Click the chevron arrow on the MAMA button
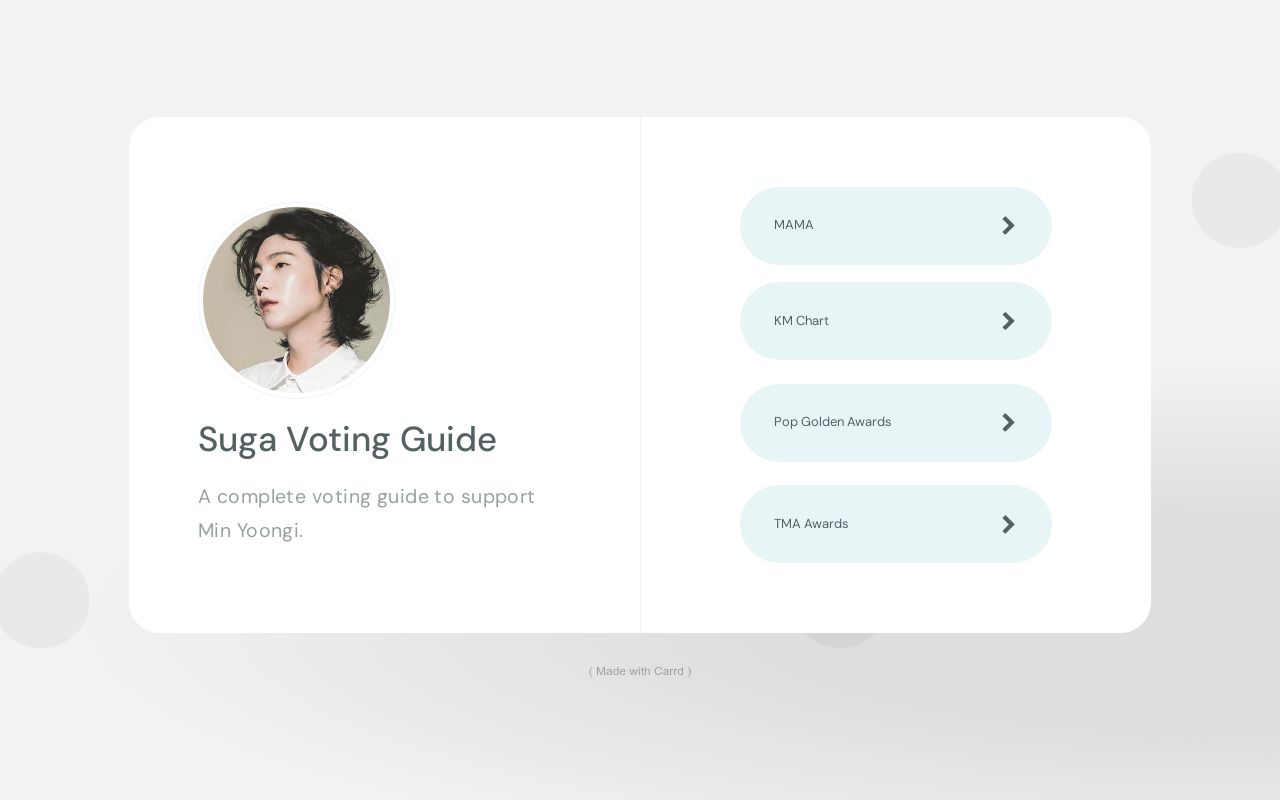 (x=1008, y=225)
